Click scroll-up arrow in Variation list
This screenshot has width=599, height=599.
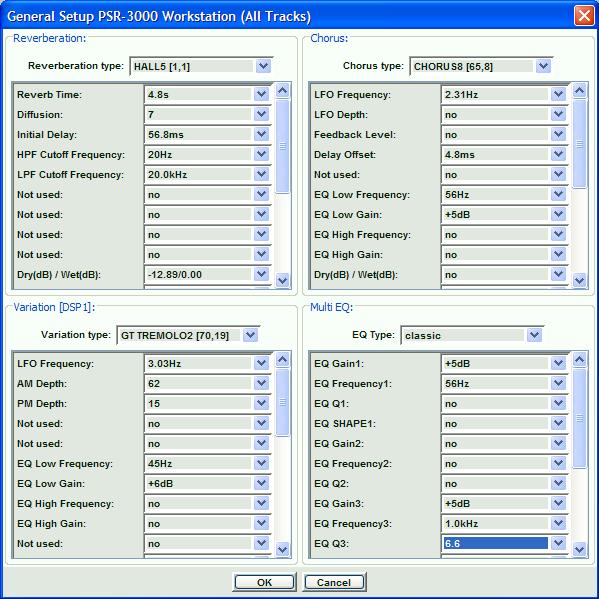click(x=283, y=359)
